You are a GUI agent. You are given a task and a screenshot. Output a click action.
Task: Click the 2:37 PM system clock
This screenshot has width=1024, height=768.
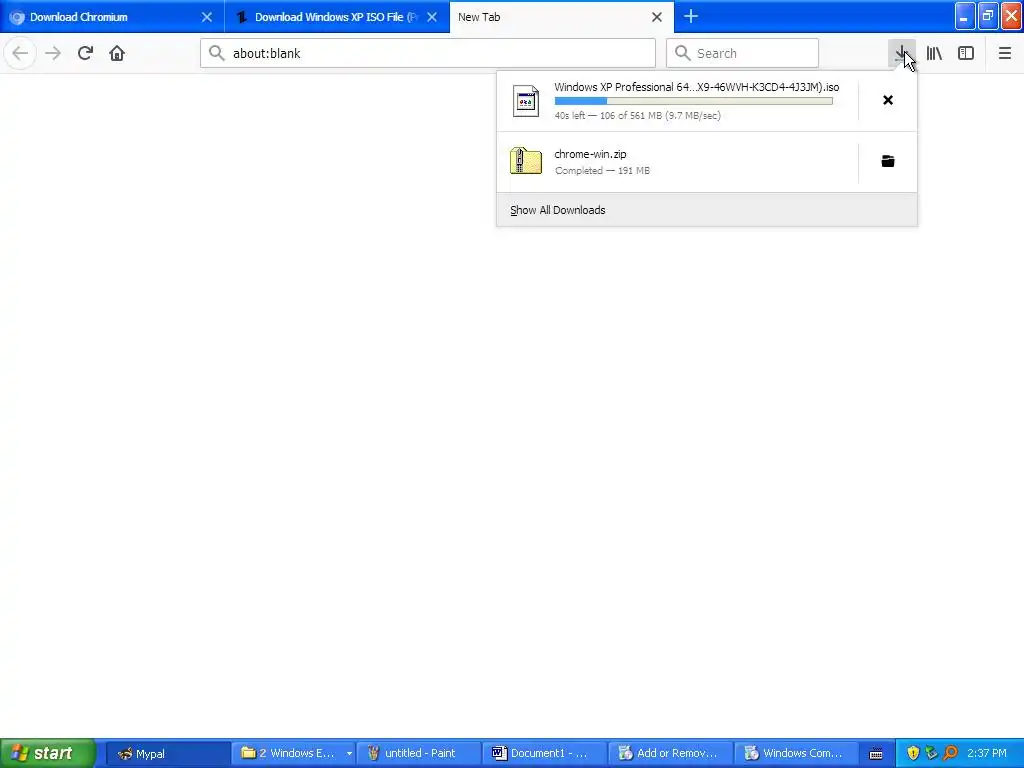(987, 753)
